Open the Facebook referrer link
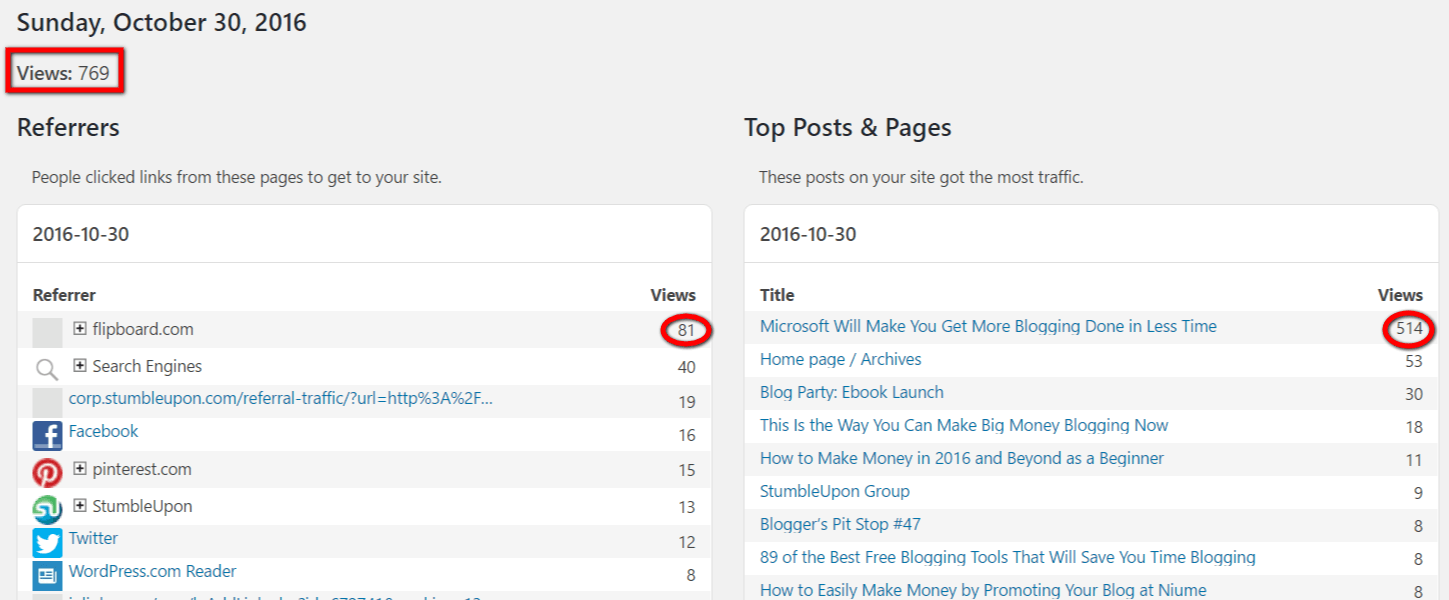This screenshot has width=1449, height=600. [103, 432]
